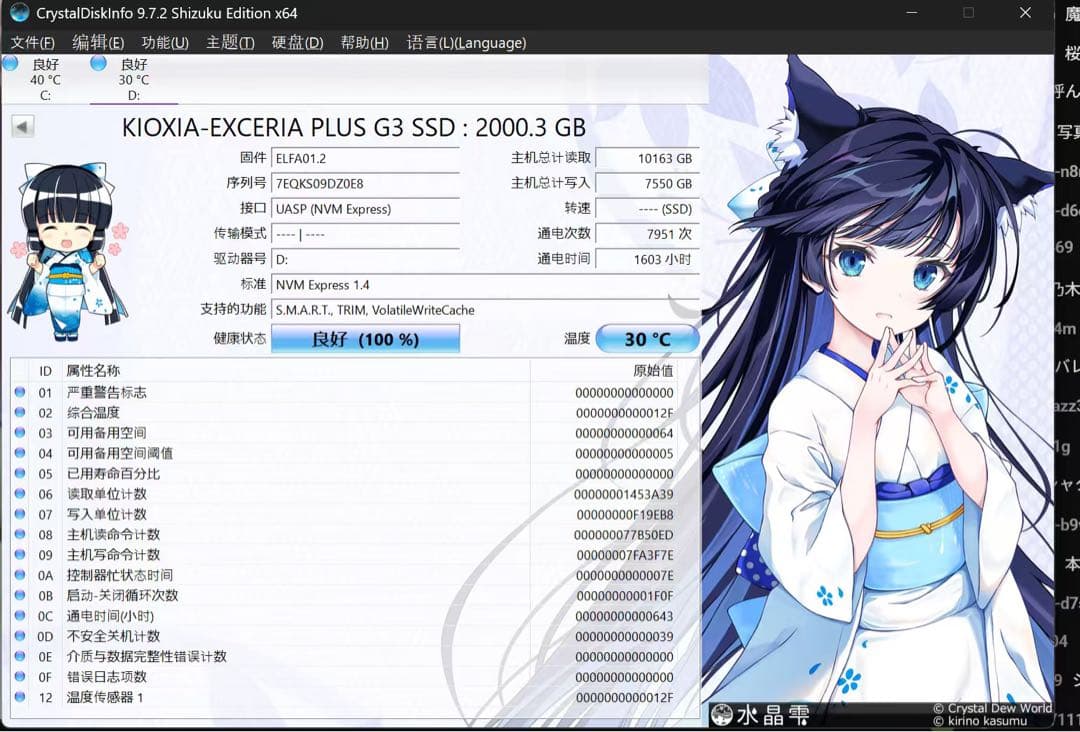1080x732 pixels.
Task: Click the 固件 field showing ELFA01.2
Action: pyautogui.click(x=365, y=158)
